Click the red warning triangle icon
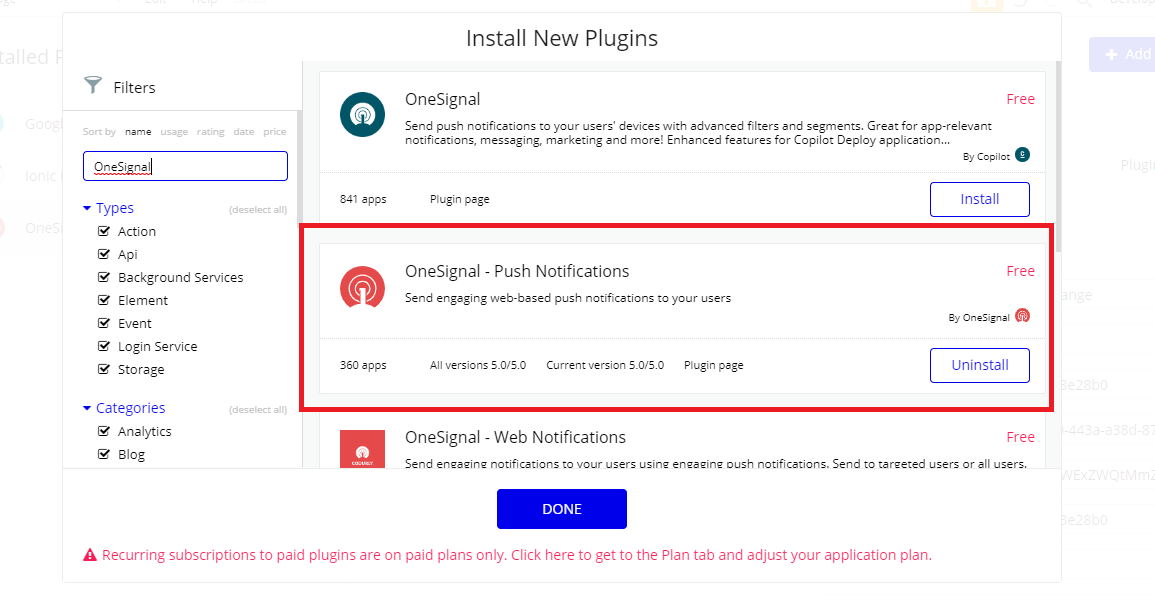1155x601 pixels. [90, 555]
